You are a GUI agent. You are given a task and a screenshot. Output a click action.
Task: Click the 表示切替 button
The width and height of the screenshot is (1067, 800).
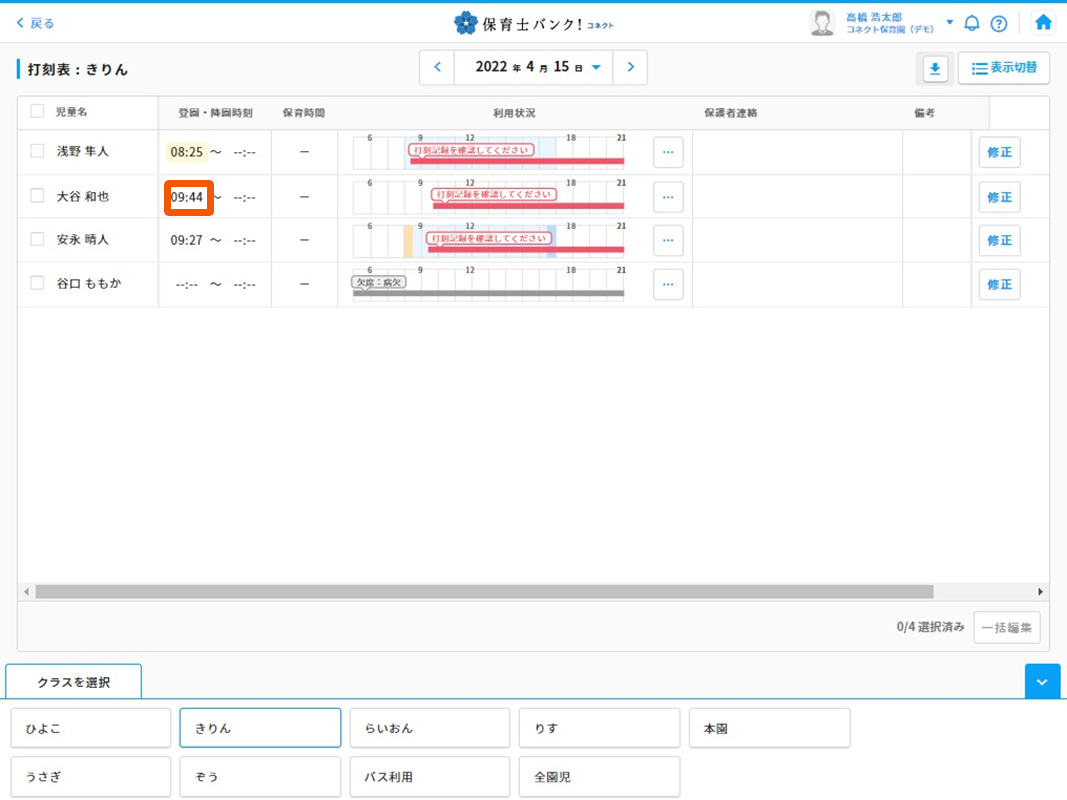tap(1004, 68)
